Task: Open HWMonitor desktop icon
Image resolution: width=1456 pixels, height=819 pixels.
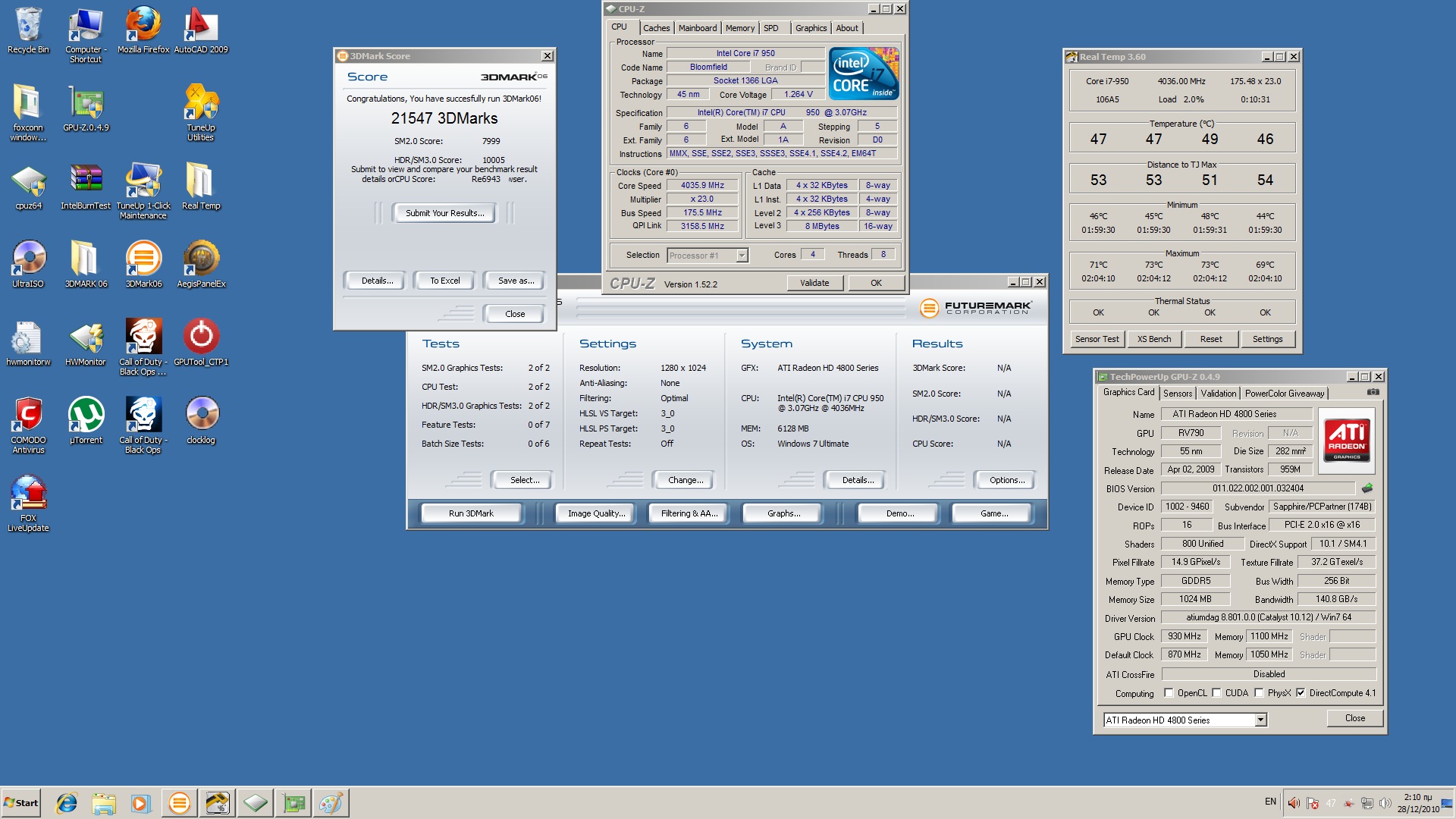Action: coord(86,343)
